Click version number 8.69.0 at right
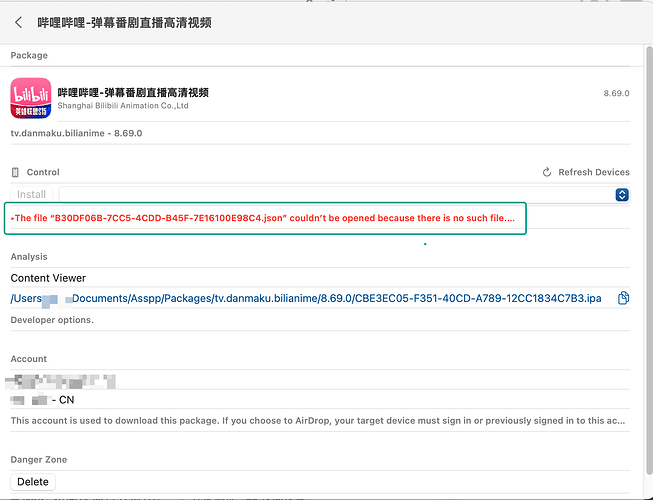This screenshot has height=500, width=653. (x=616, y=93)
